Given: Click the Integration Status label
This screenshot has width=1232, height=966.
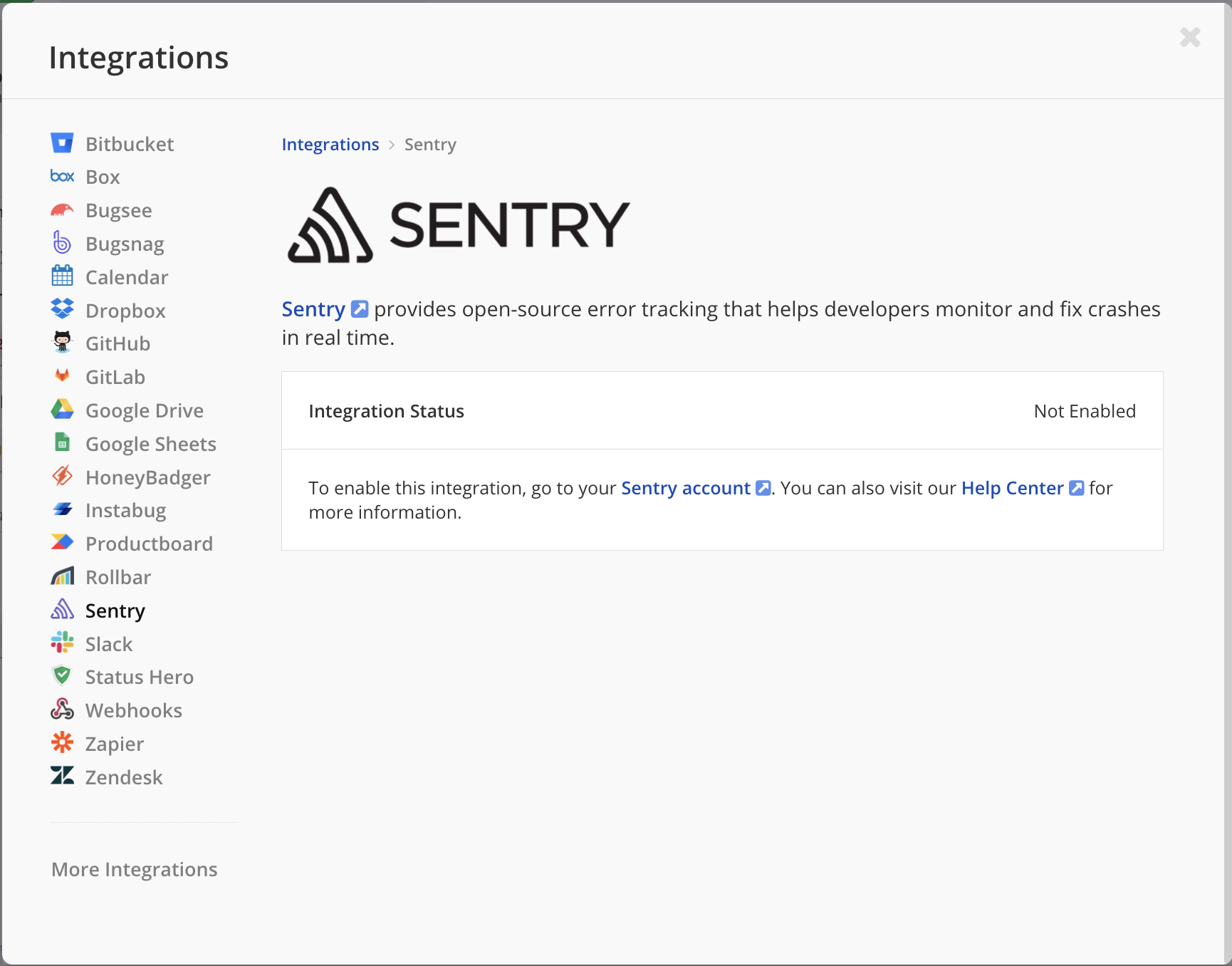Looking at the screenshot, I should [386, 411].
